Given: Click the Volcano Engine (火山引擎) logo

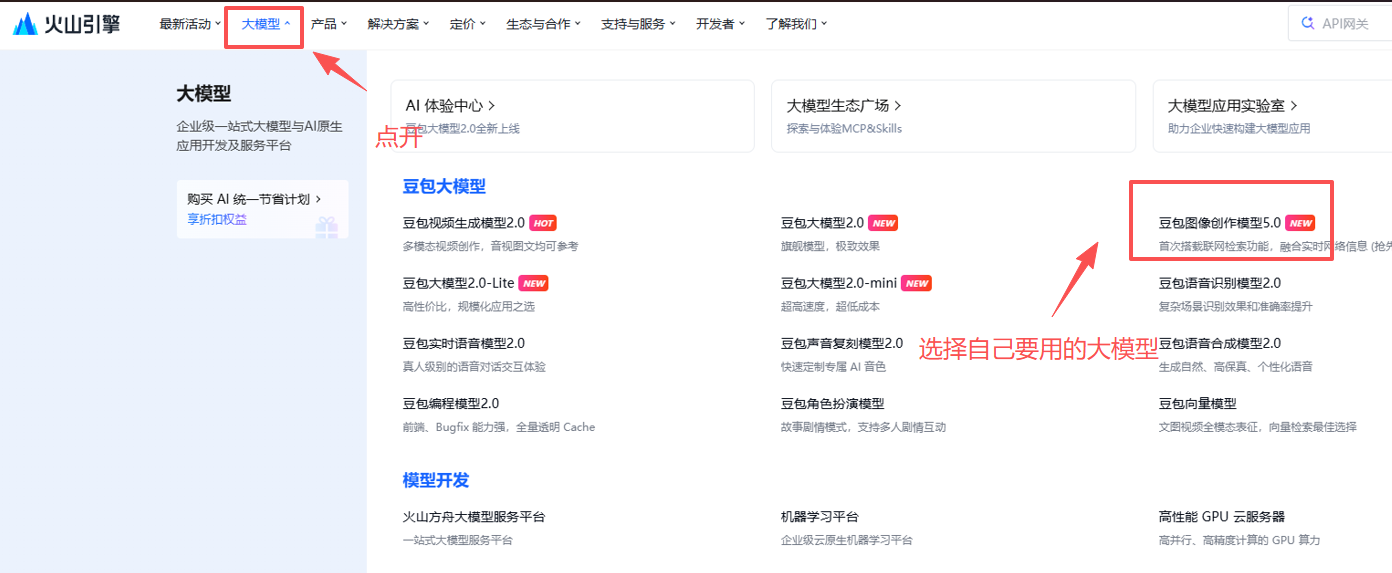Looking at the screenshot, I should click(66, 25).
